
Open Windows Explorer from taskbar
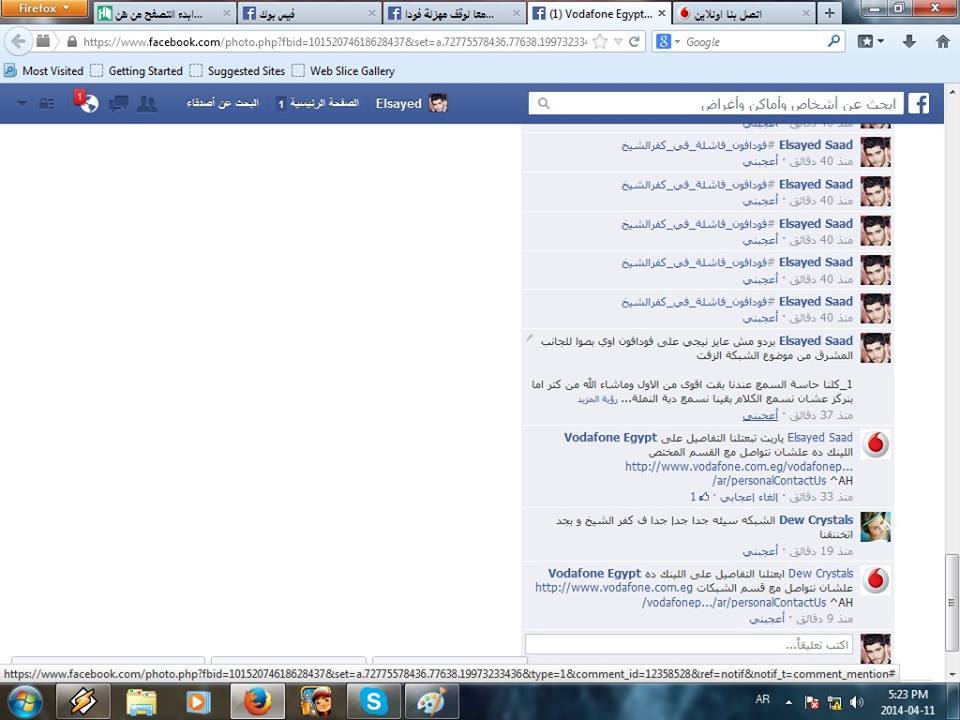click(141, 702)
